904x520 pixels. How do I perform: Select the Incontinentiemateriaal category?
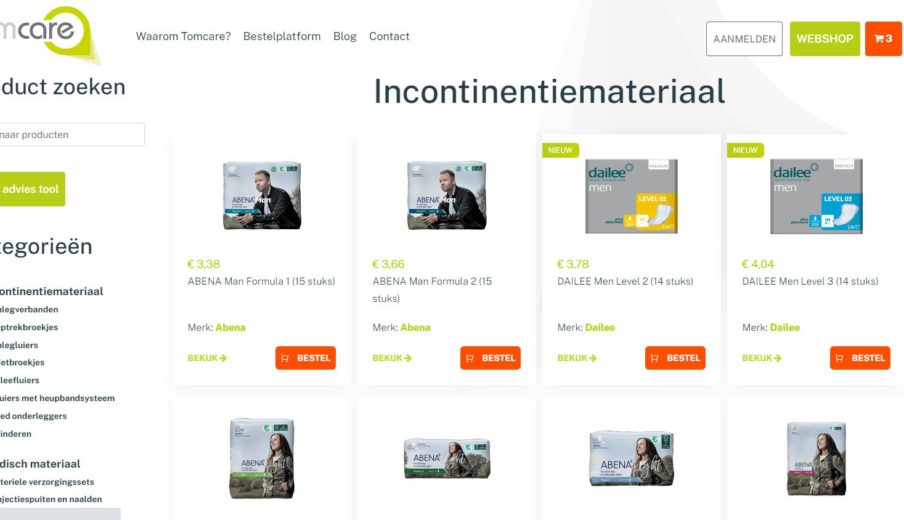(52, 291)
